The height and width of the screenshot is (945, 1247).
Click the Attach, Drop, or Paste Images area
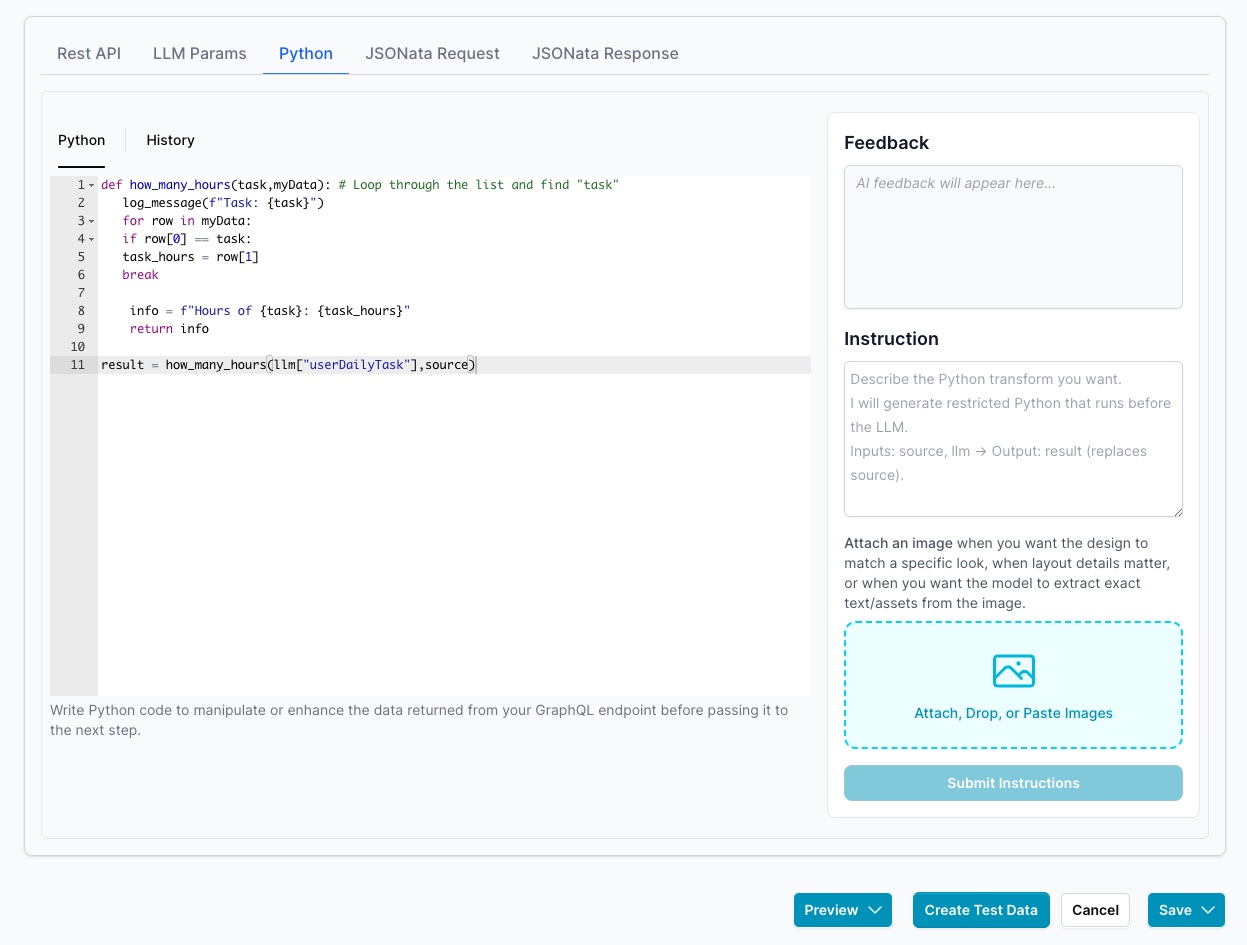pyautogui.click(x=1013, y=685)
